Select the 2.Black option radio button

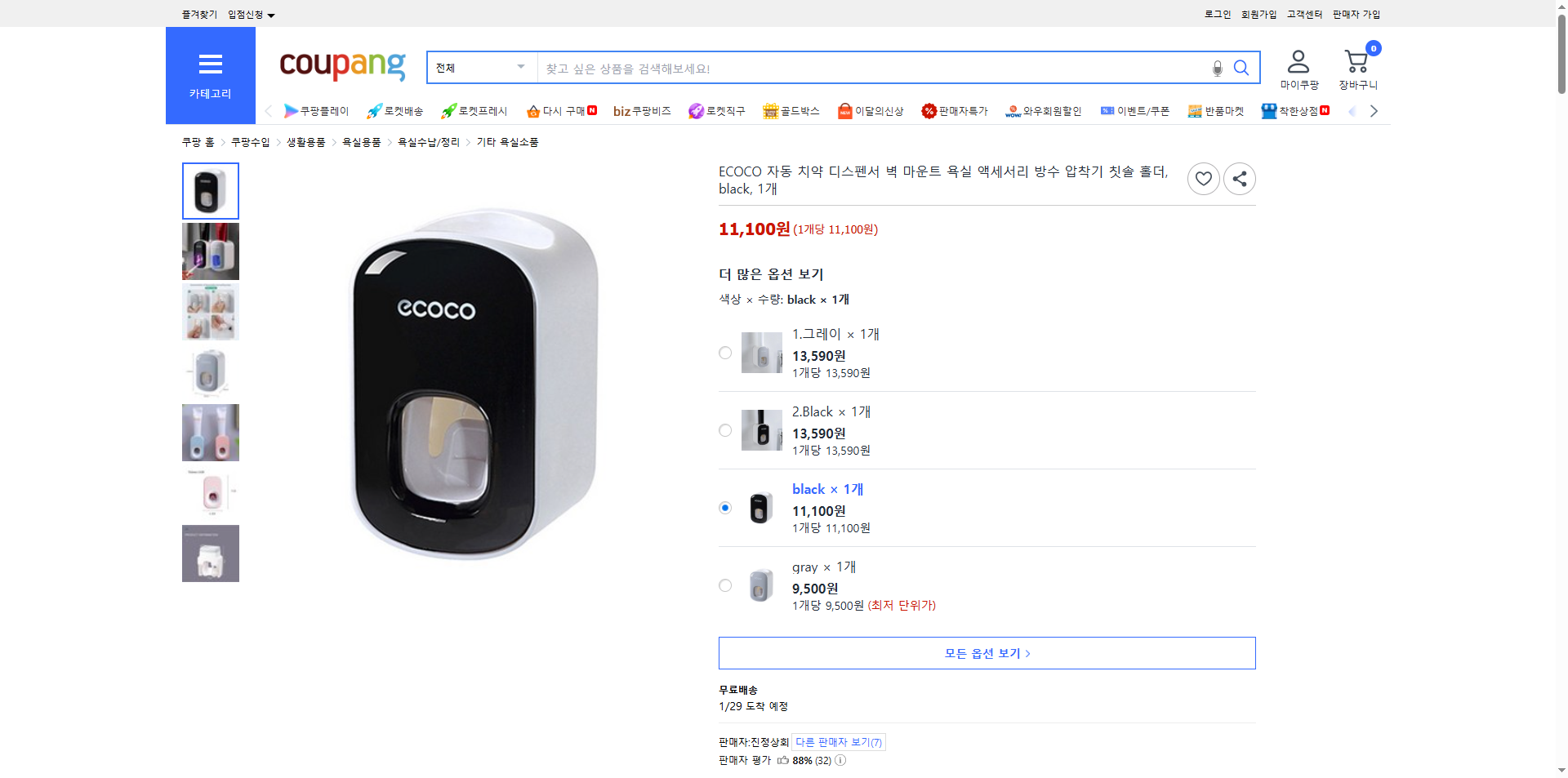coord(724,430)
